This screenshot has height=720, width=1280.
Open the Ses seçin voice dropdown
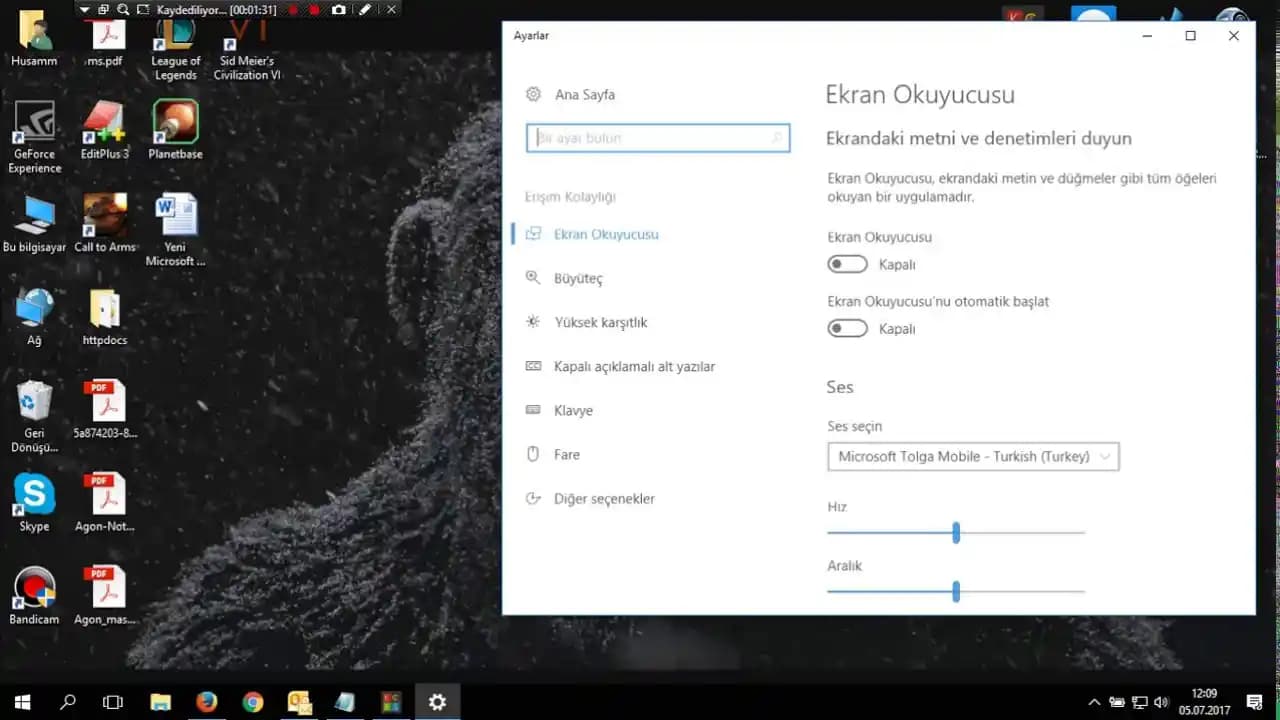[x=972, y=456]
